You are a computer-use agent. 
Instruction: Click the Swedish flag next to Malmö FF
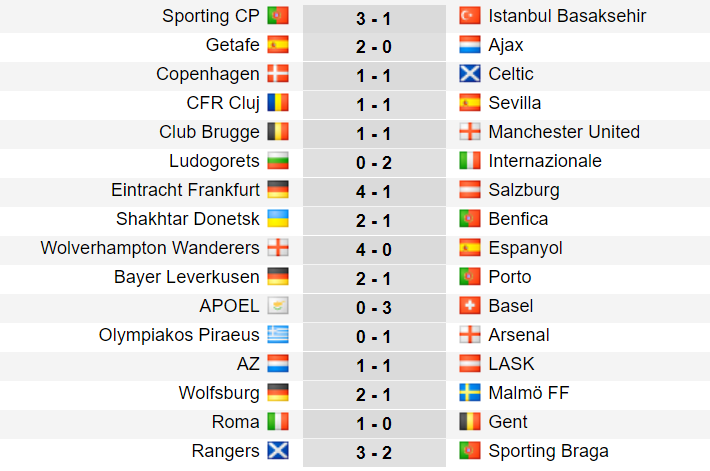pyautogui.click(x=470, y=393)
